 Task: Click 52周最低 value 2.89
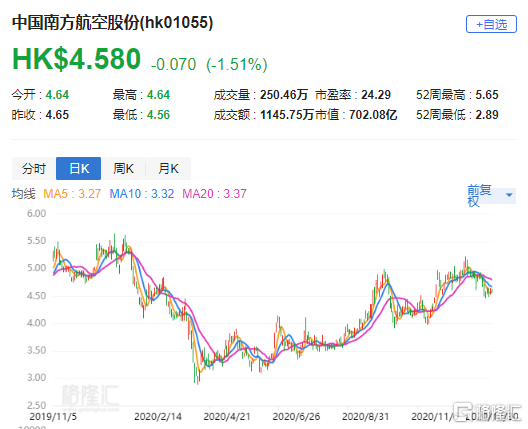tap(487, 115)
